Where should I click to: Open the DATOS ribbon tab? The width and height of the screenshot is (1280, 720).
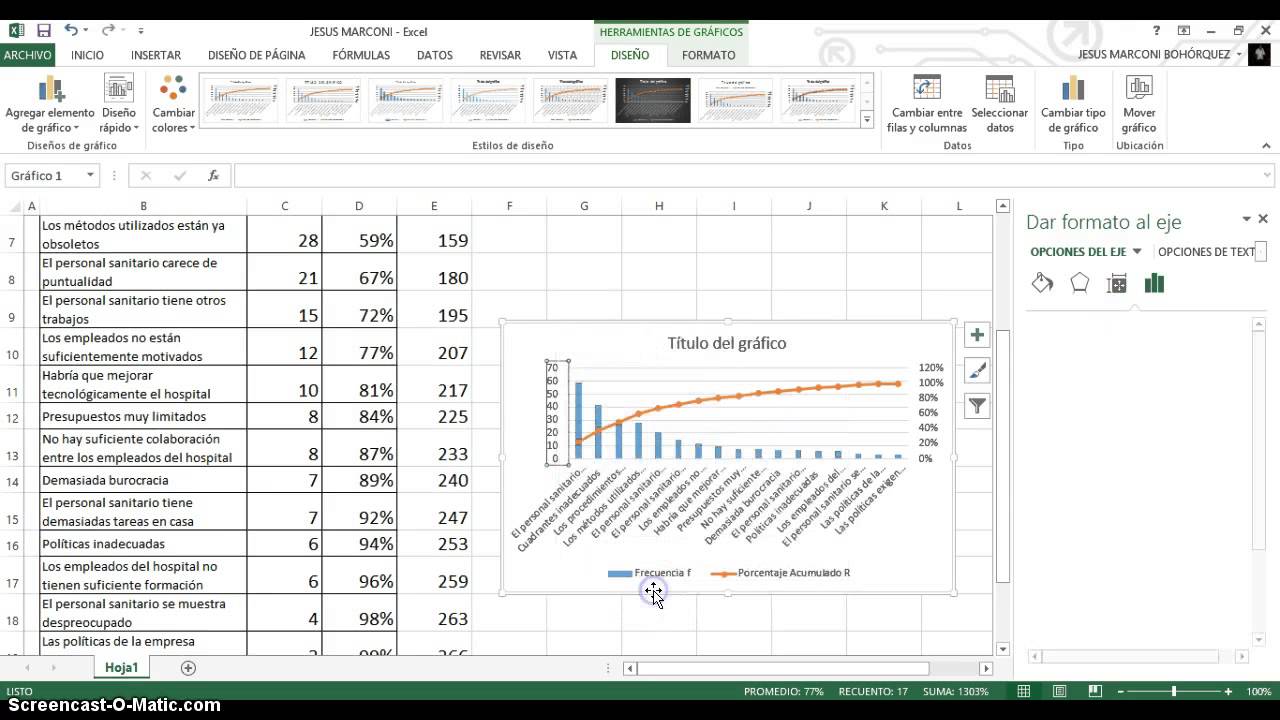435,55
